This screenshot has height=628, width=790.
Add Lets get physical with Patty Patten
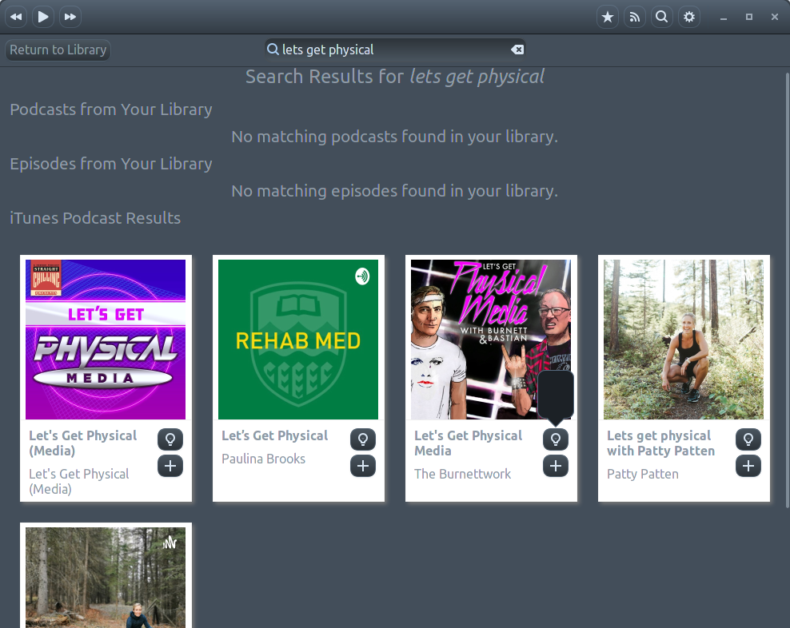point(748,466)
